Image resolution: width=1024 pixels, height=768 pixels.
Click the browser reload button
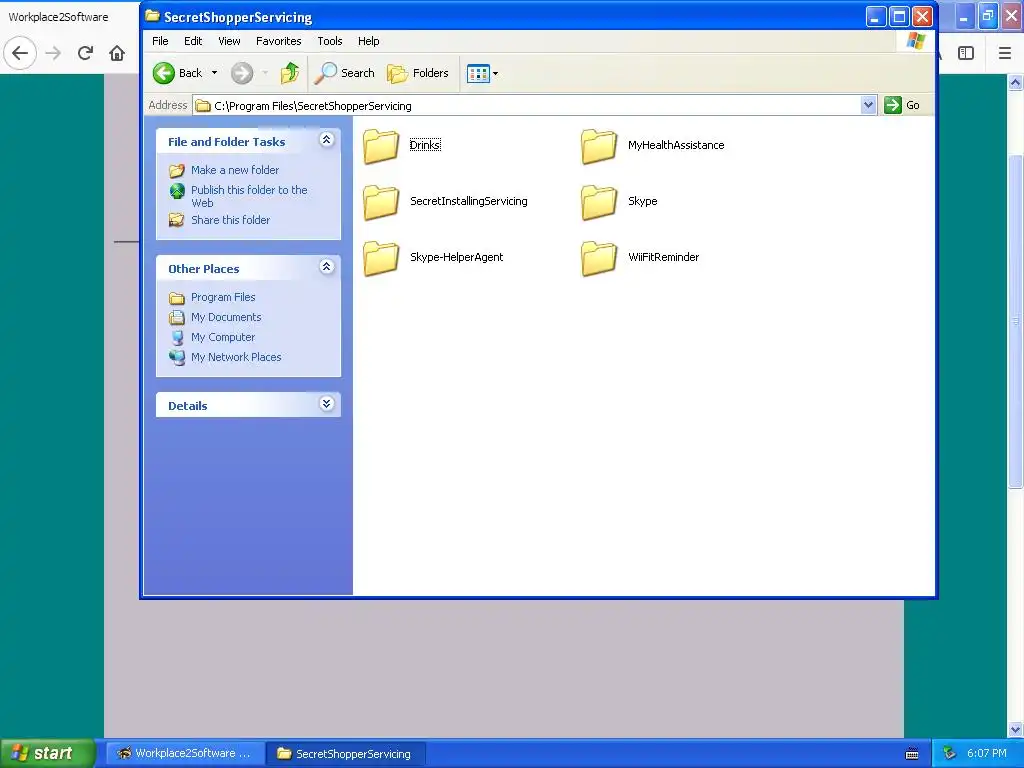click(x=85, y=53)
